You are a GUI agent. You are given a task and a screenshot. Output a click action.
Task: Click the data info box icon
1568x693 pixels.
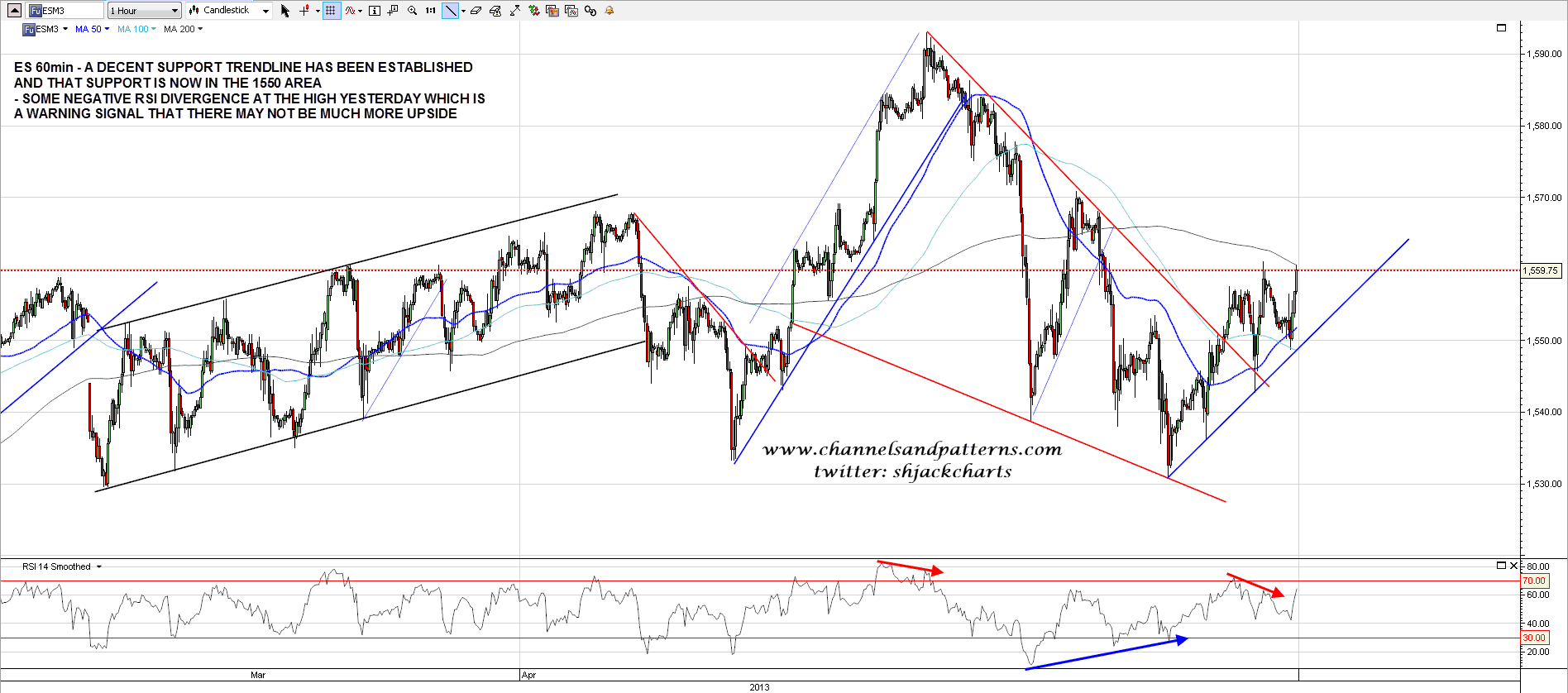(x=375, y=11)
